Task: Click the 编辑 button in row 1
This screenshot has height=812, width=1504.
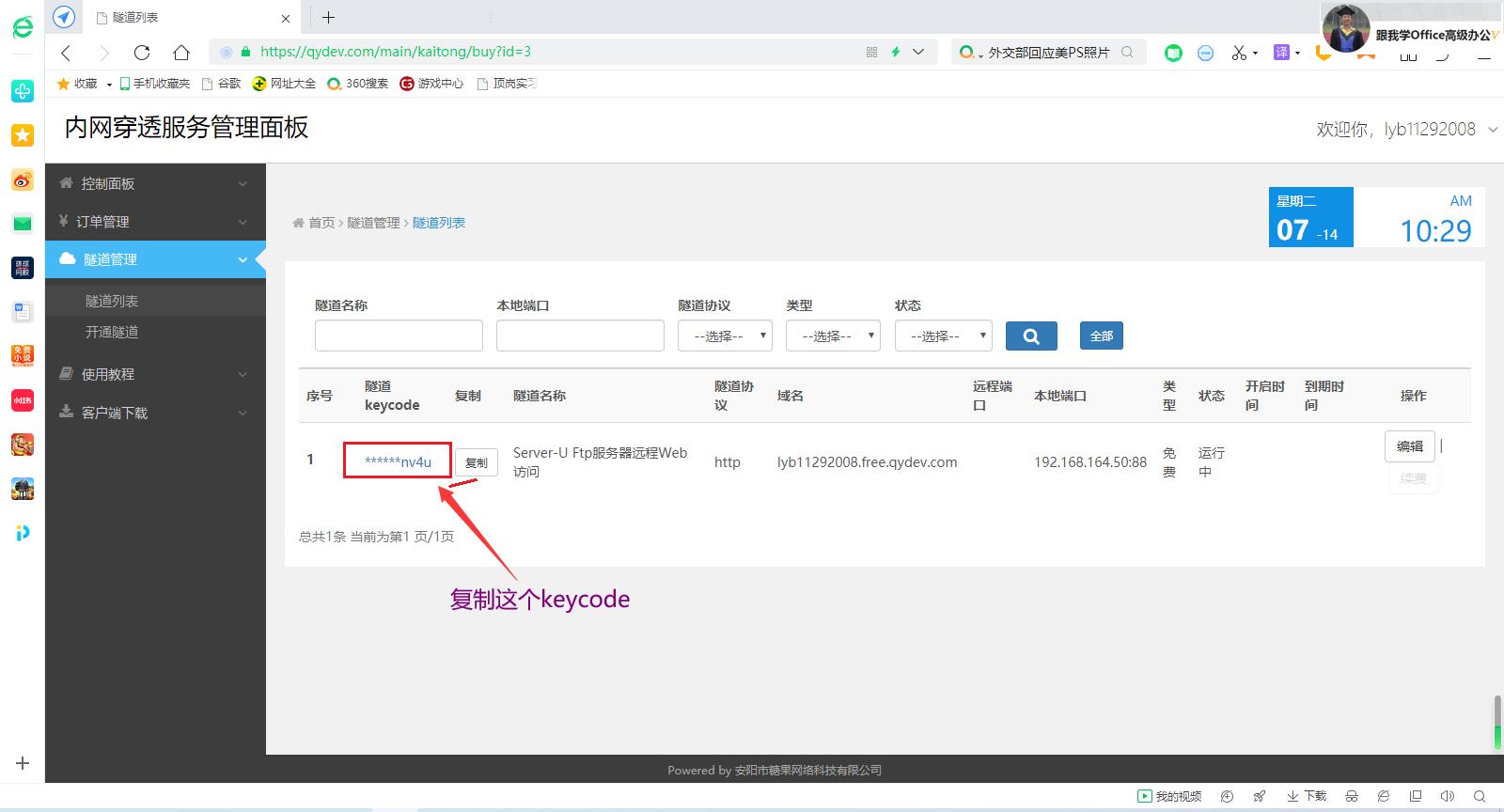Action: (1410, 446)
